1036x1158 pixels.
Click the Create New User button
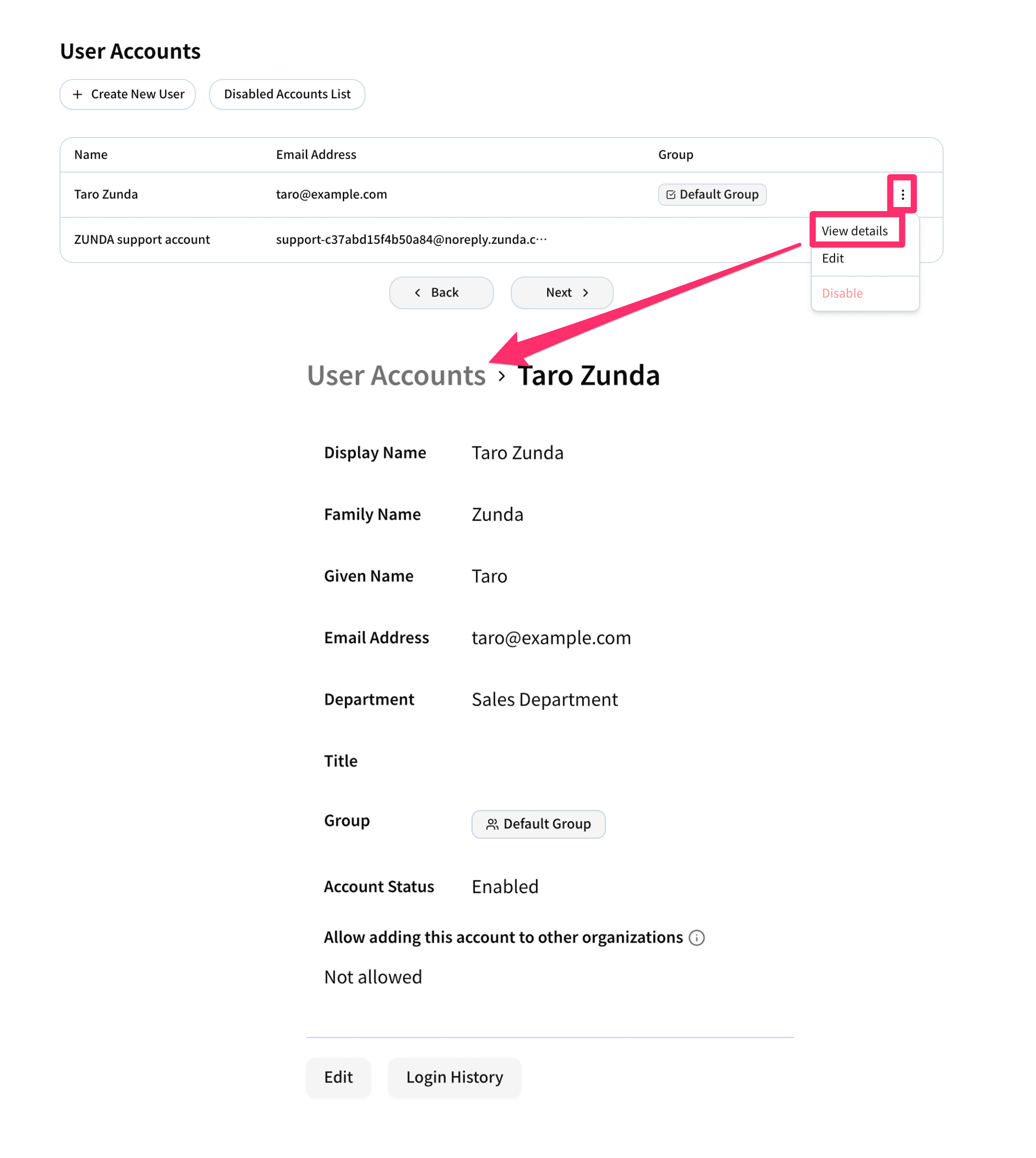[x=127, y=94]
